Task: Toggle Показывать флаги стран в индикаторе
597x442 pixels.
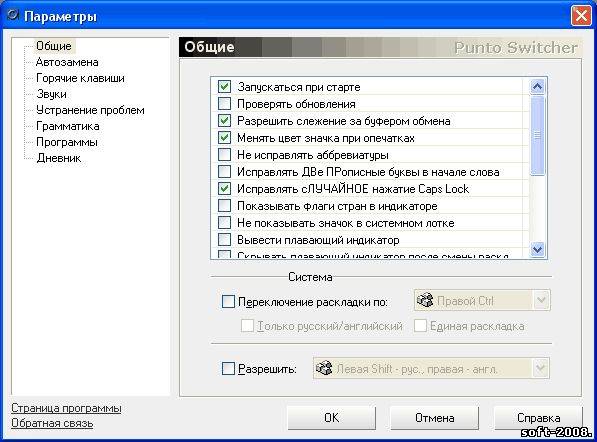Action: 224,206
